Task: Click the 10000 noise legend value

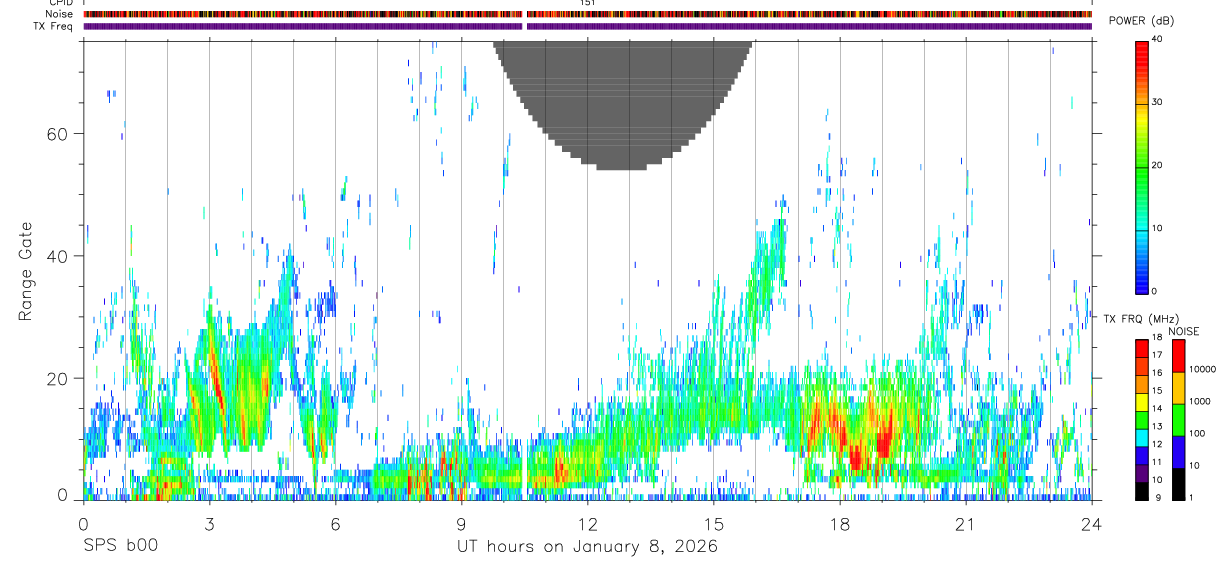Action: 1201,369
